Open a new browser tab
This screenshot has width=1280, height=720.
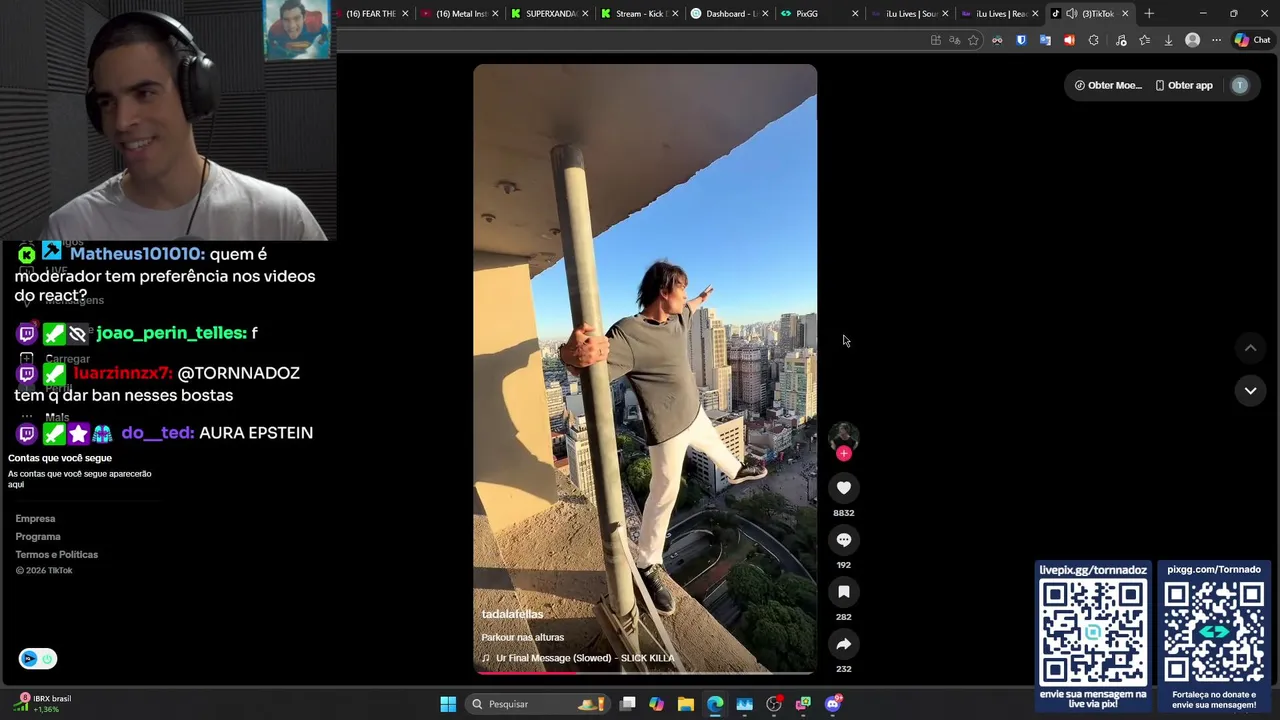1149,14
